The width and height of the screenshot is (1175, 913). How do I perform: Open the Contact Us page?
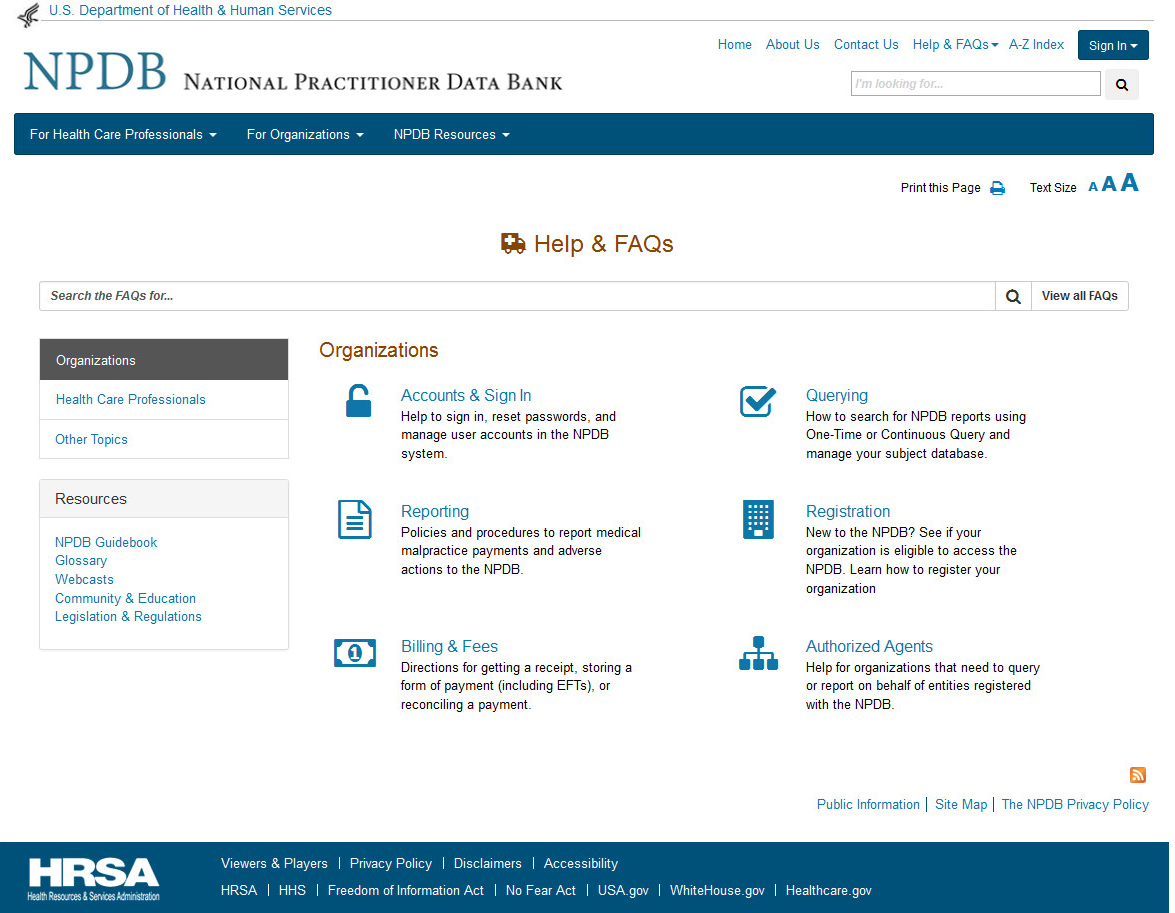866,45
